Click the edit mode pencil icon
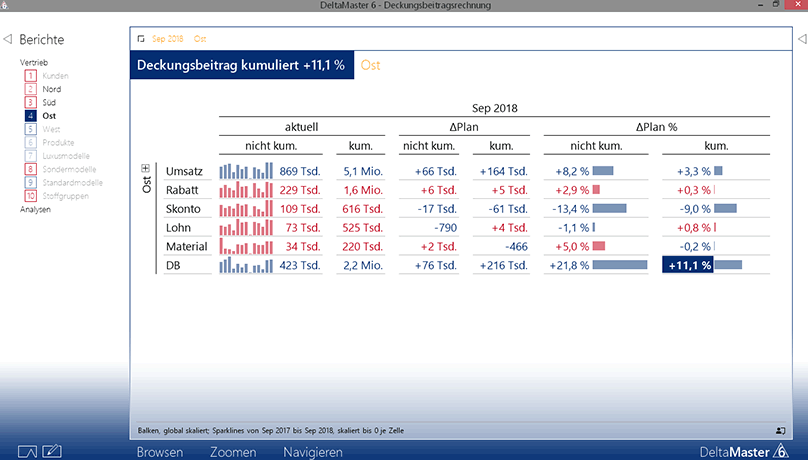Viewport: 808px width, 460px height. click(53, 451)
